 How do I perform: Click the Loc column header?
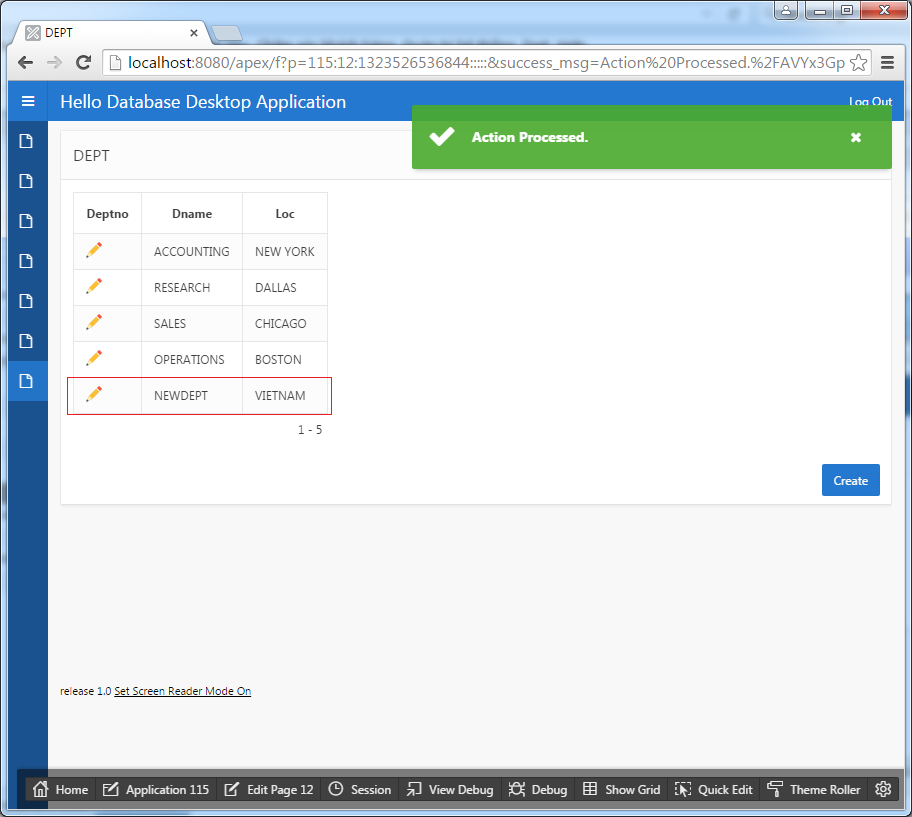point(285,213)
